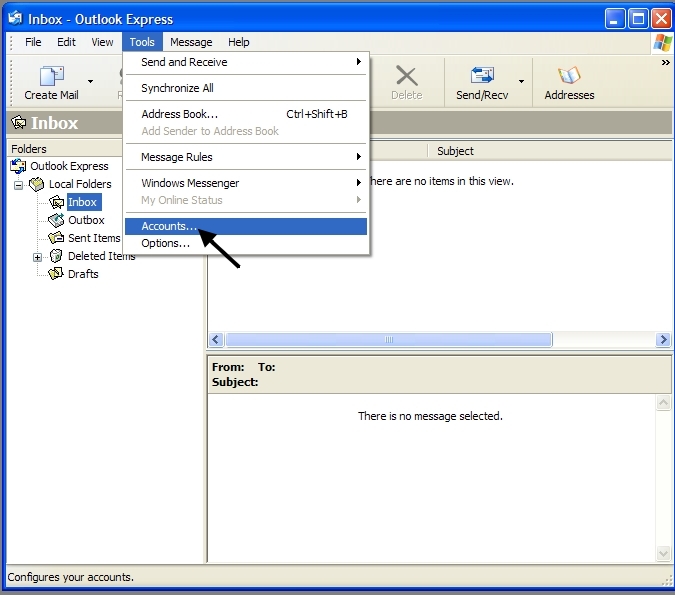Click the Create Mail toolbar icon
675x595 pixels.
(51, 78)
